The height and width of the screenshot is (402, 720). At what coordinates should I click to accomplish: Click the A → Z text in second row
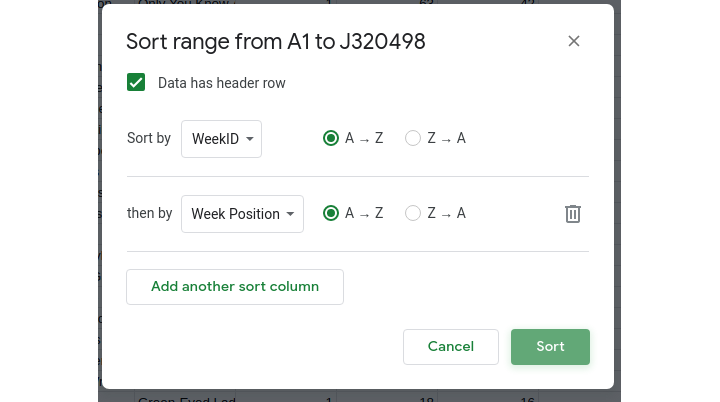(364, 213)
